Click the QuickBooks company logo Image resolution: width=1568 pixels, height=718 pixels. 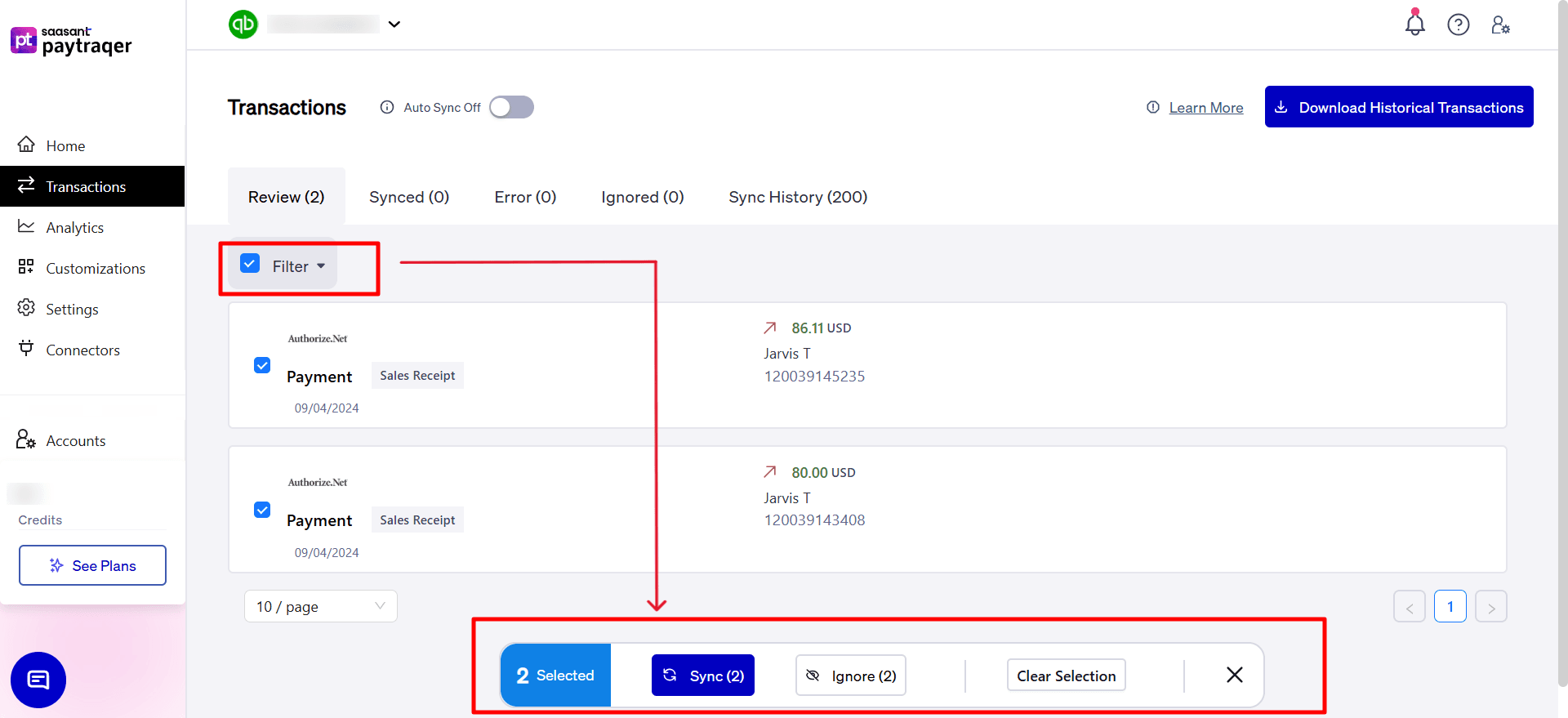pos(243,25)
